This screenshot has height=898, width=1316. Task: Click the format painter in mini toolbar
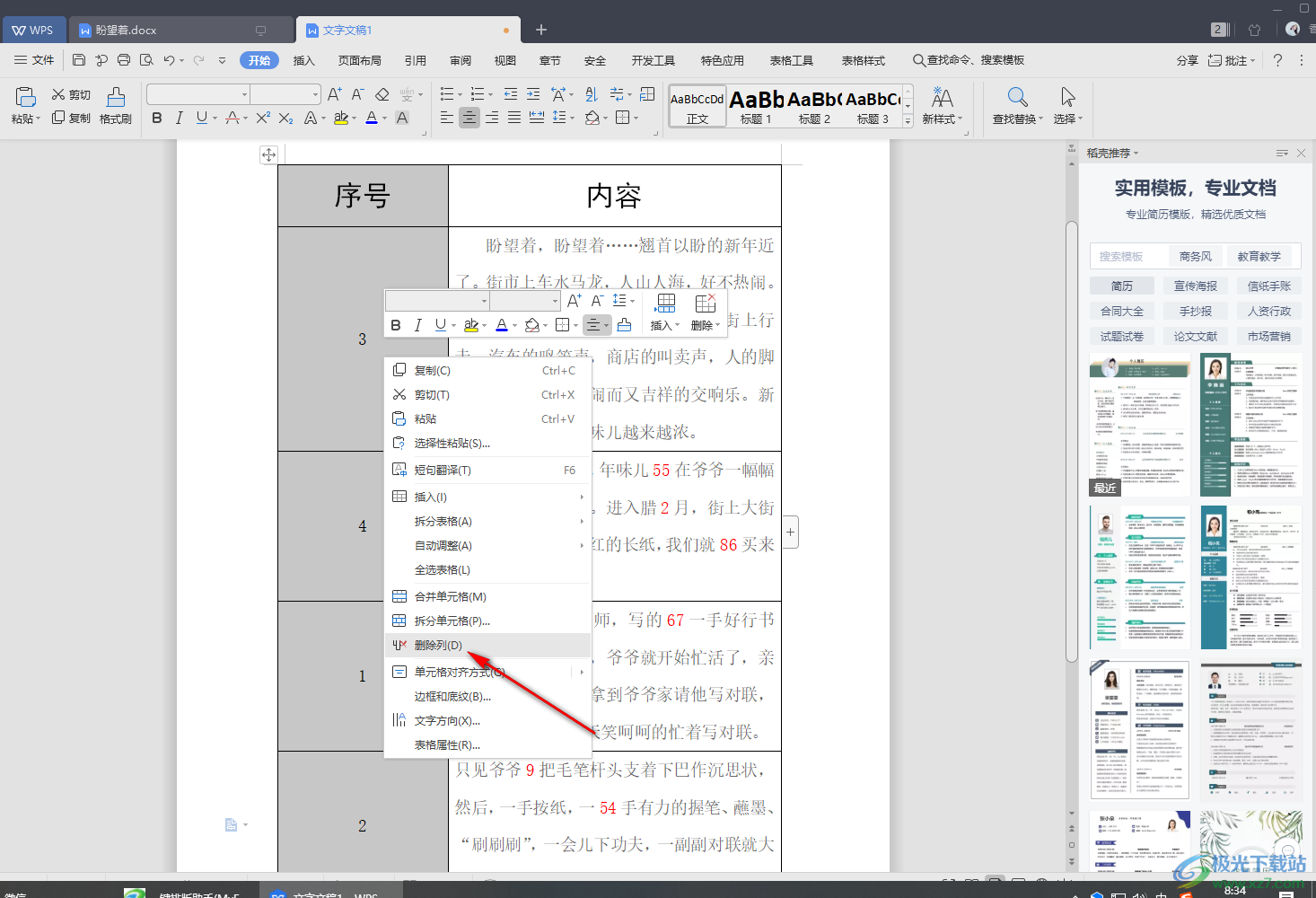click(x=624, y=325)
